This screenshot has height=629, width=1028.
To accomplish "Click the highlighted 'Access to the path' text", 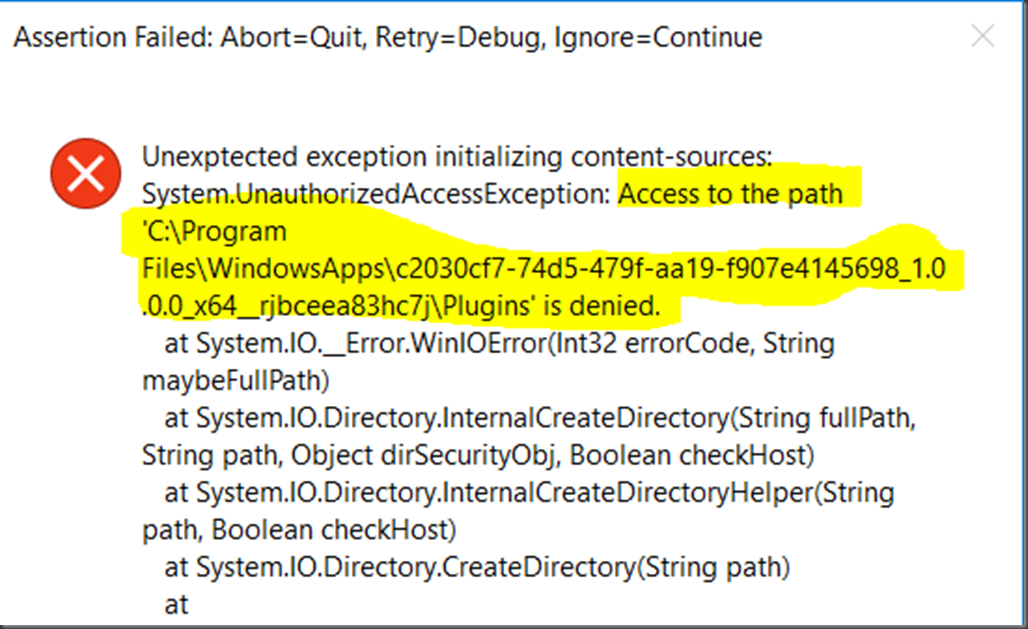I will [x=730, y=194].
